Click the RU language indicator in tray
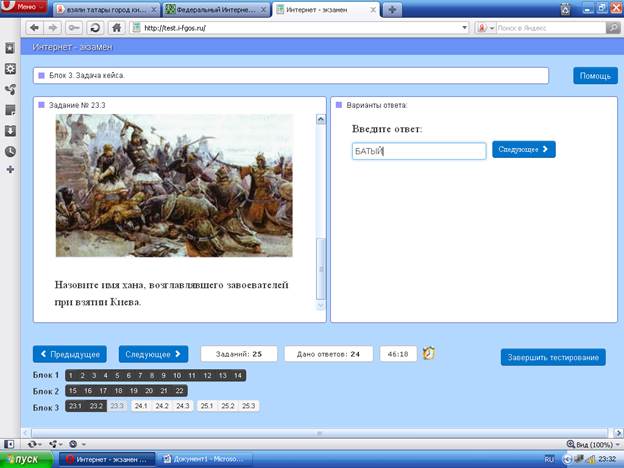The image size is (624, 468). point(549,459)
